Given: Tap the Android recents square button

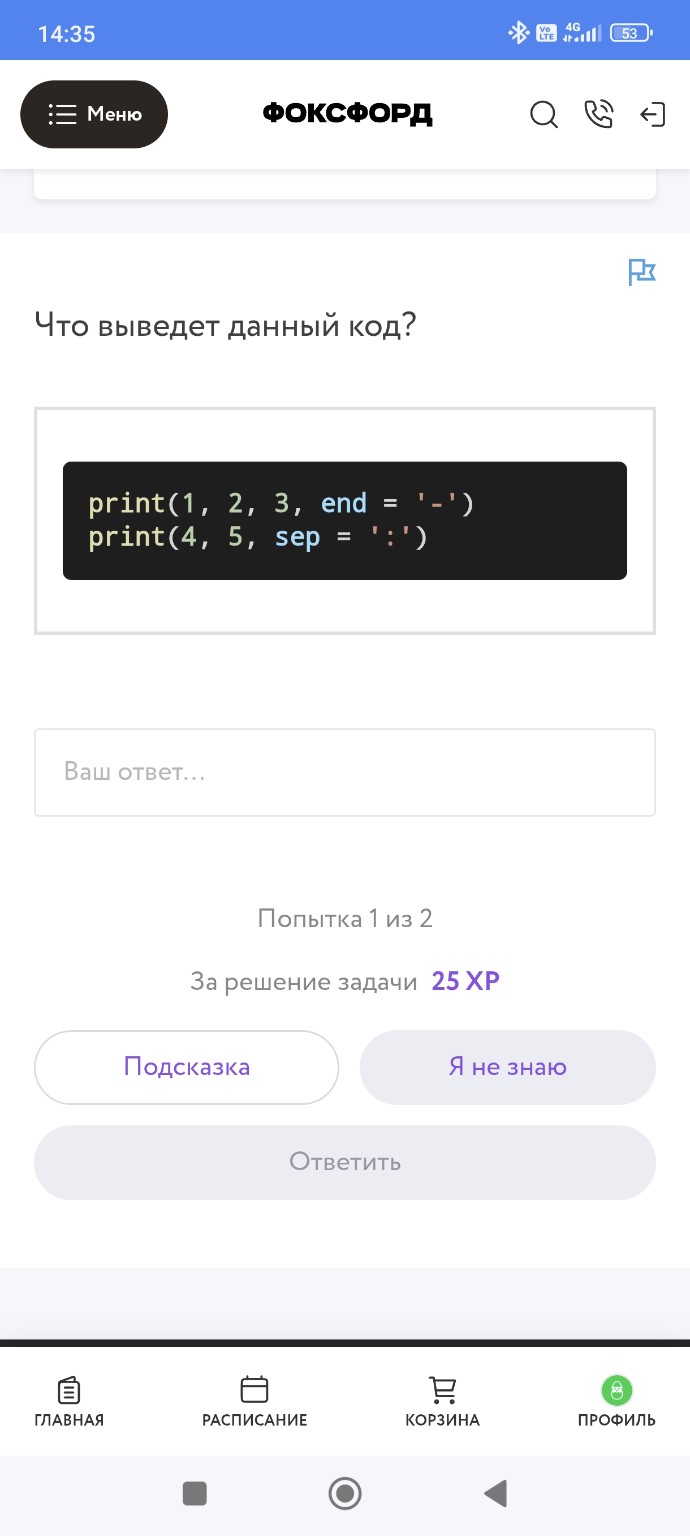Looking at the screenshot, I should [x=194, y=1493].
